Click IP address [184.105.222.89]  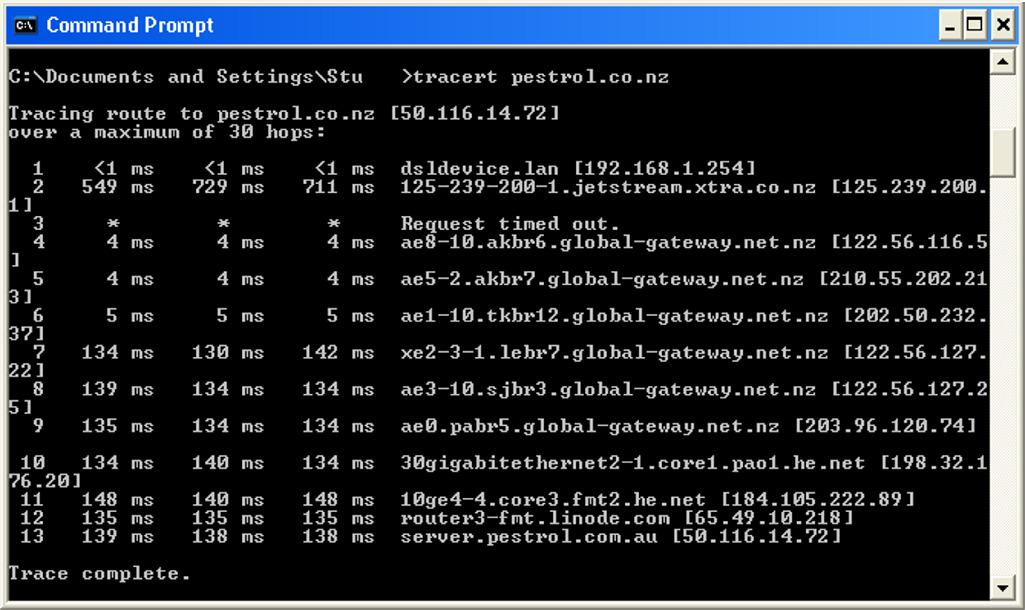(818, 500)
